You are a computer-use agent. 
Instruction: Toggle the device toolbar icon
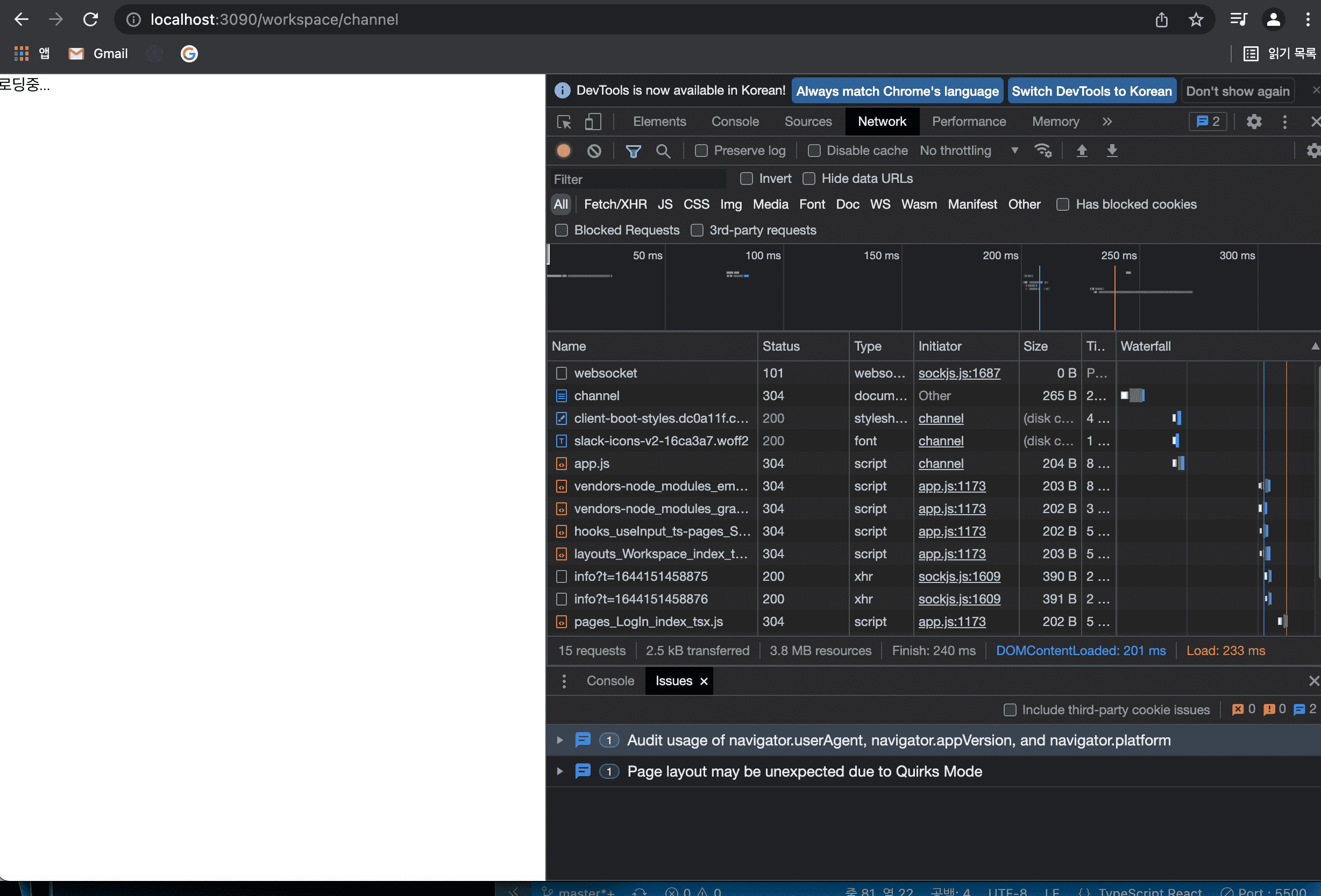593,122
